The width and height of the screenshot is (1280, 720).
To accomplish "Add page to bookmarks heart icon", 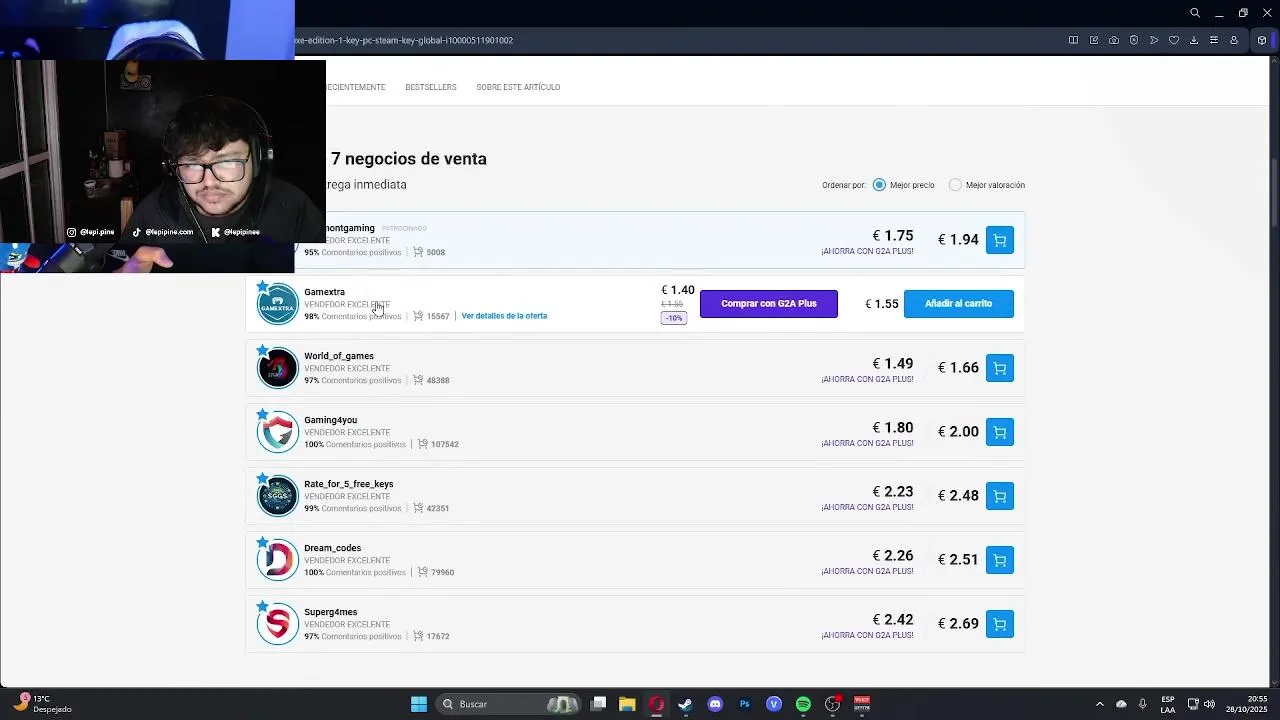I will 1174,40.
